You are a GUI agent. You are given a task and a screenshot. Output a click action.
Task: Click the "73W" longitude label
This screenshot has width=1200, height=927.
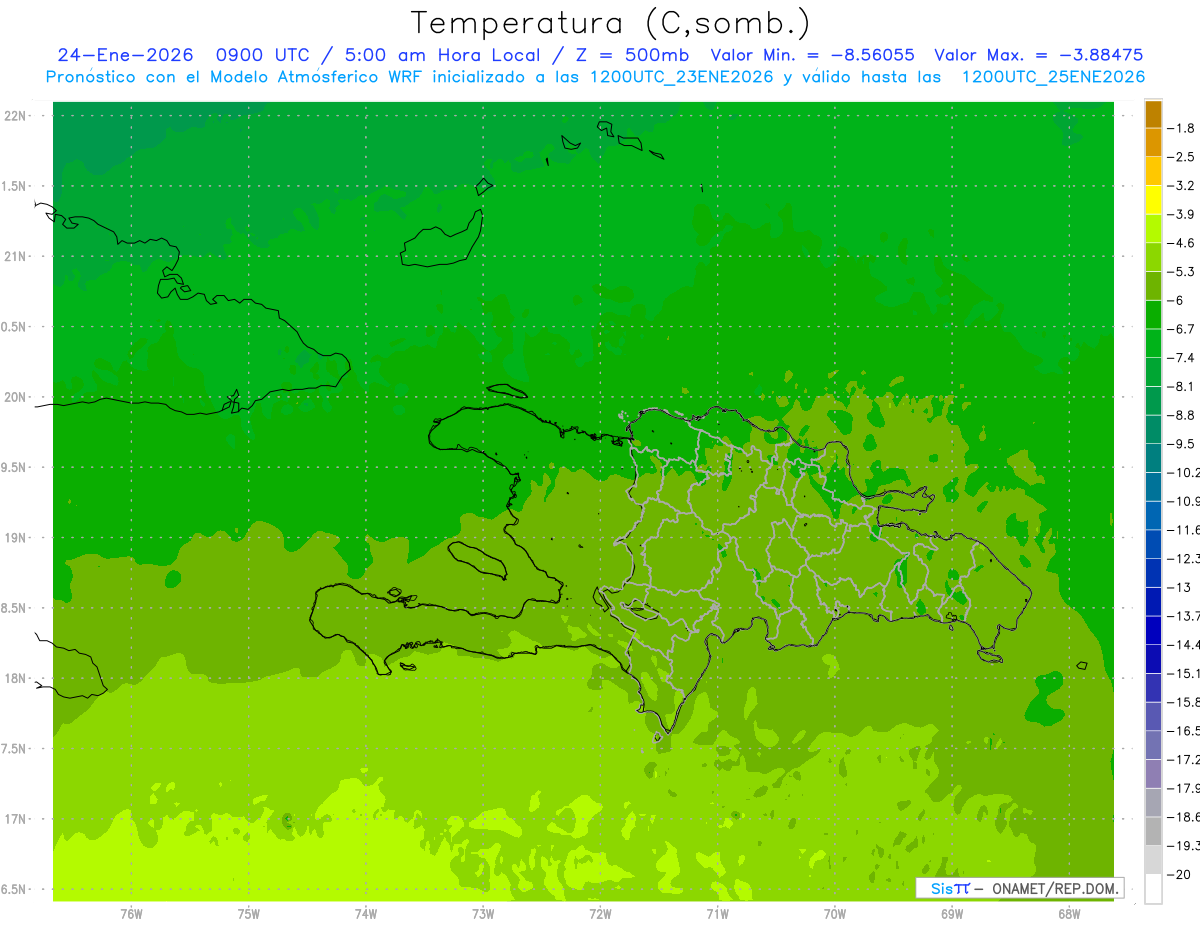(483, 913)
